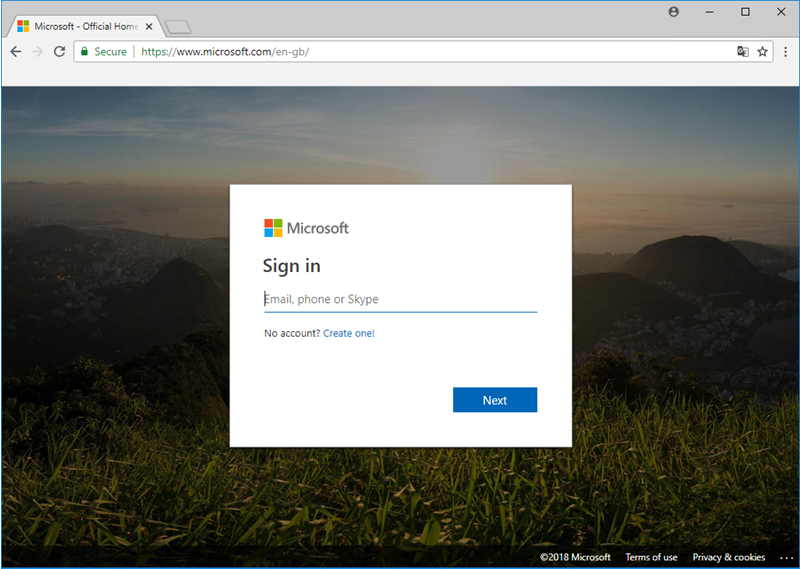Focus the Email, phone or Skype field

[400, 299]
